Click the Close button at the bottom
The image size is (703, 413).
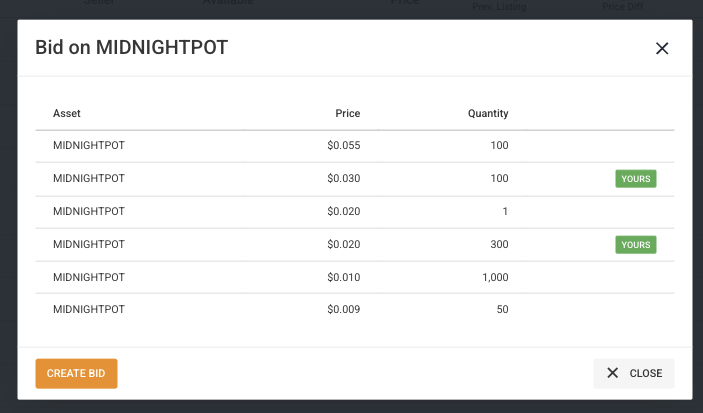pos(634,373)
